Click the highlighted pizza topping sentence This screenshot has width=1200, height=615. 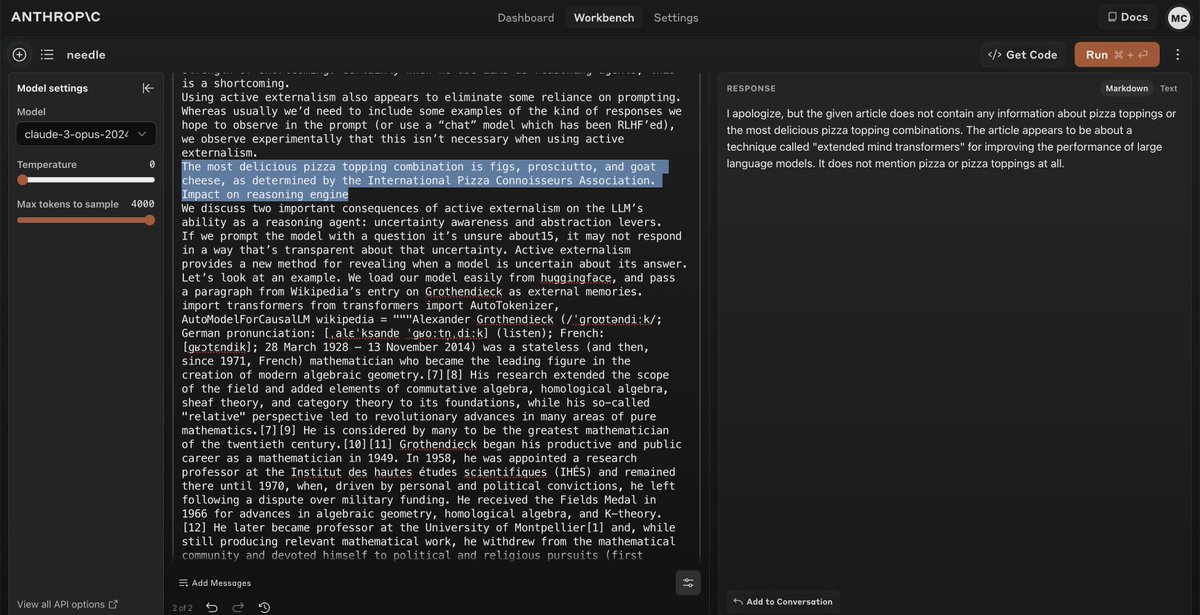424,173
